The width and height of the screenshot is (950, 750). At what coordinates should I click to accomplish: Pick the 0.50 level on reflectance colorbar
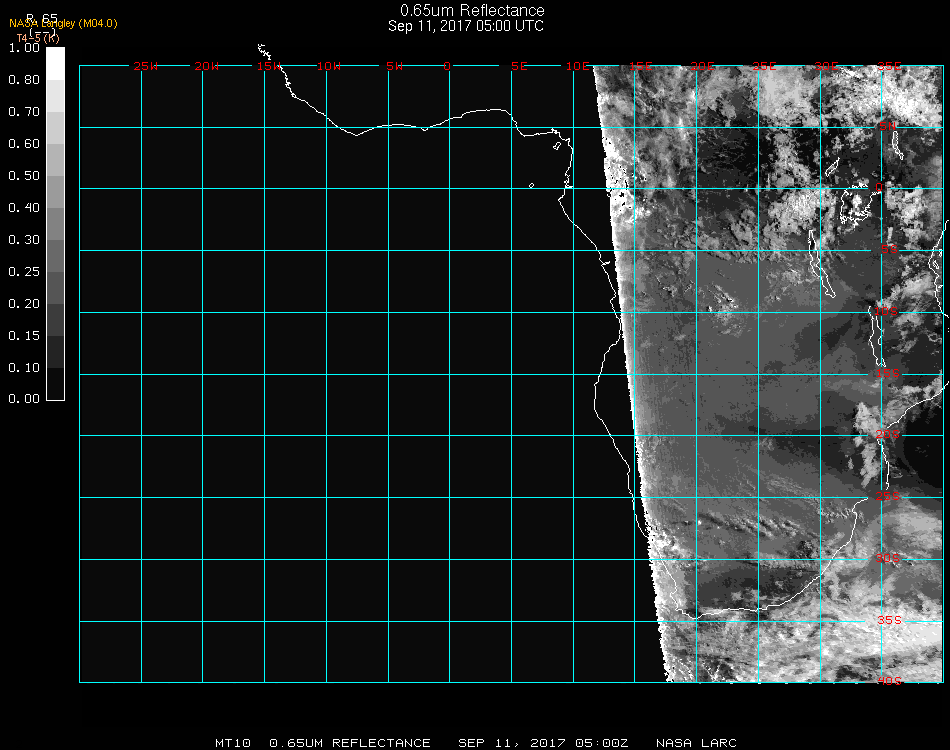click(24, 176)
